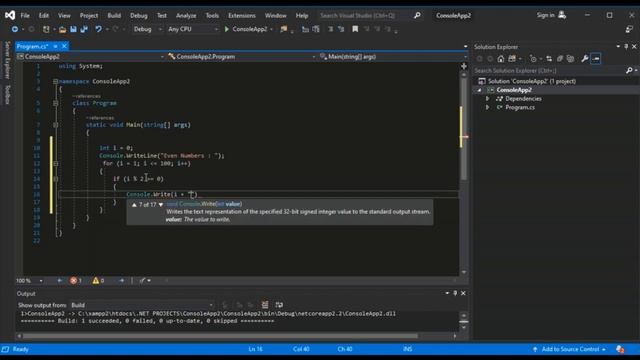Viewport: 640px width, 360px height.
Task: Open the Debug menu
Action: (x=139, y=16)
